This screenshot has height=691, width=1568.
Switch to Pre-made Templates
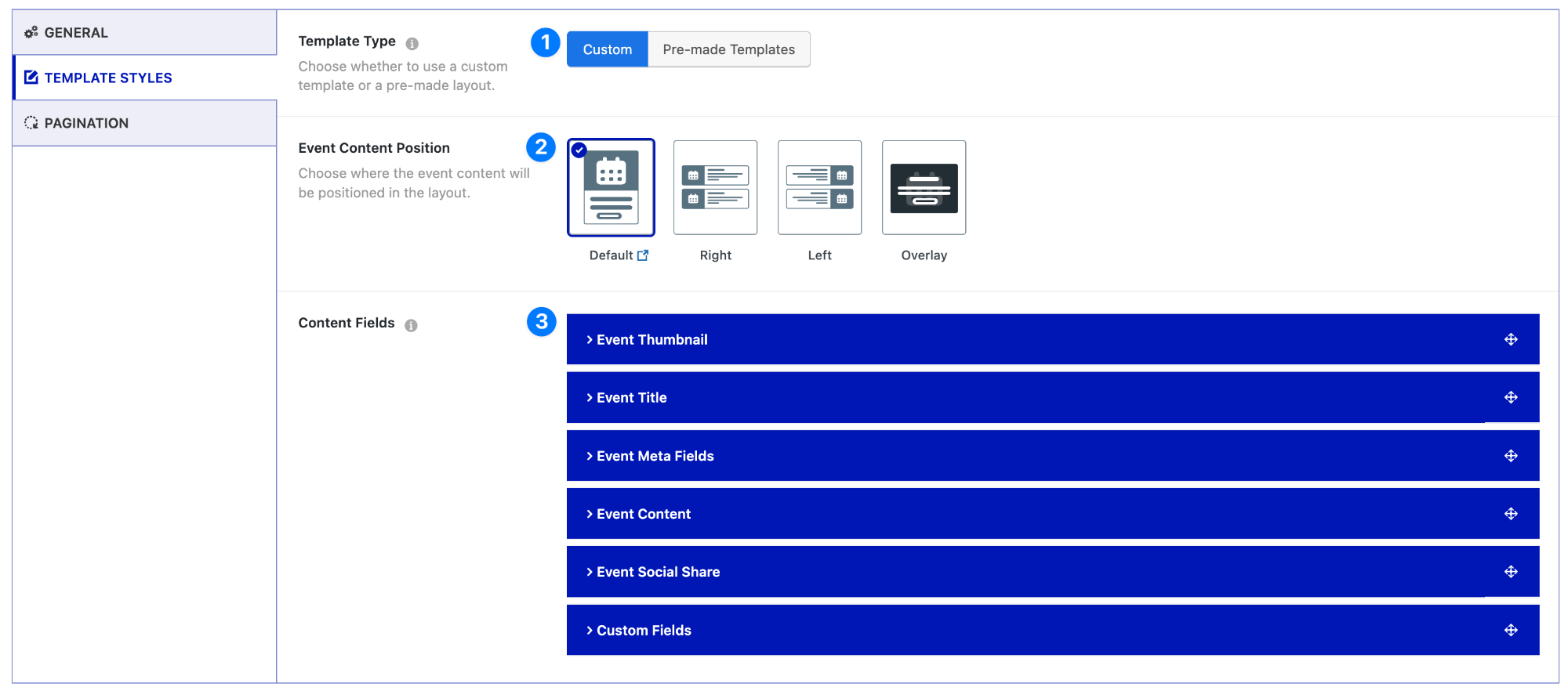coord(728,49)
